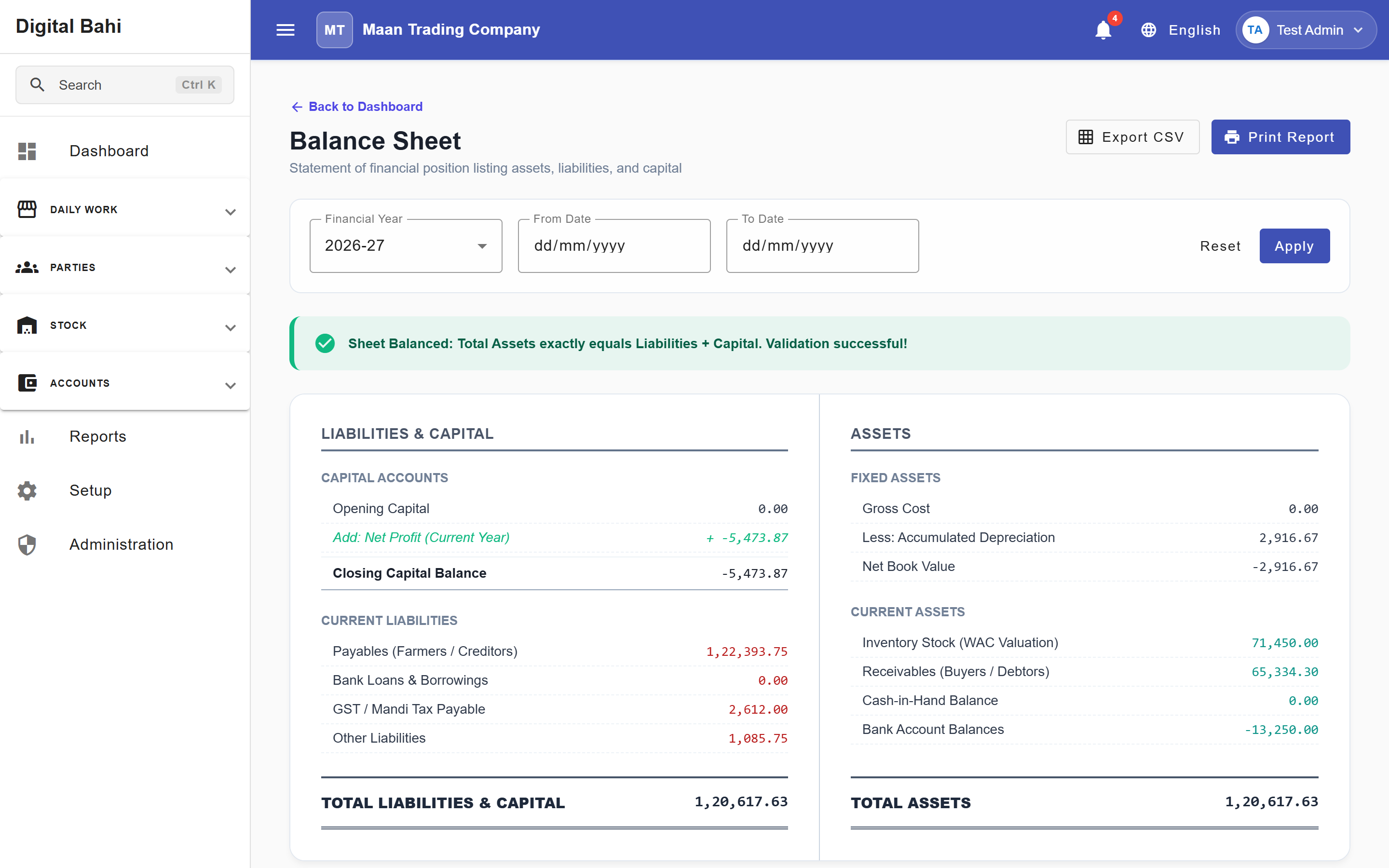Click the Bank Account Balances value -13,250.00

click(x=1281, y=730)
